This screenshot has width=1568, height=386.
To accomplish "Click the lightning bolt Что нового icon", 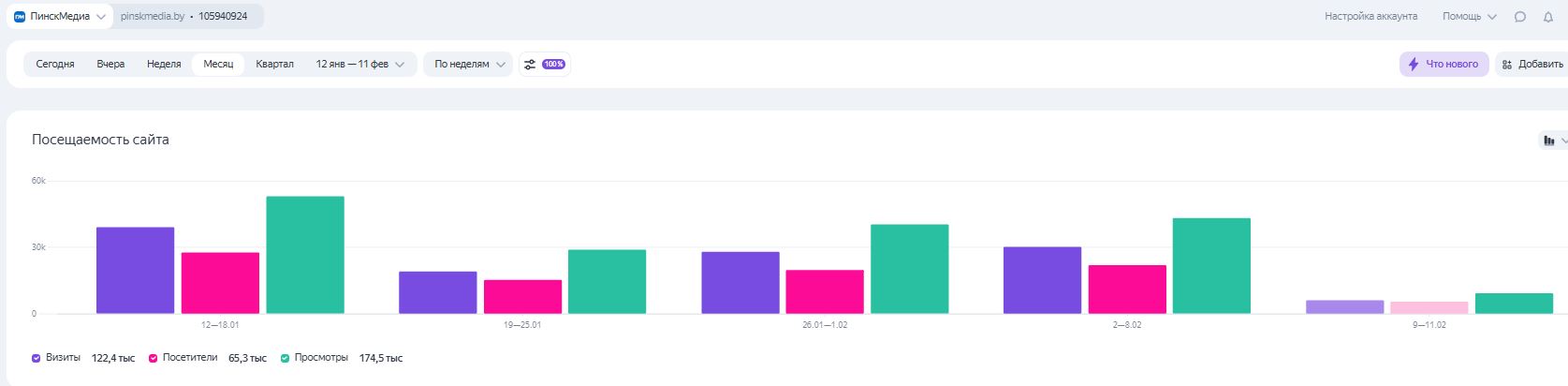I will click(1414, 65).
